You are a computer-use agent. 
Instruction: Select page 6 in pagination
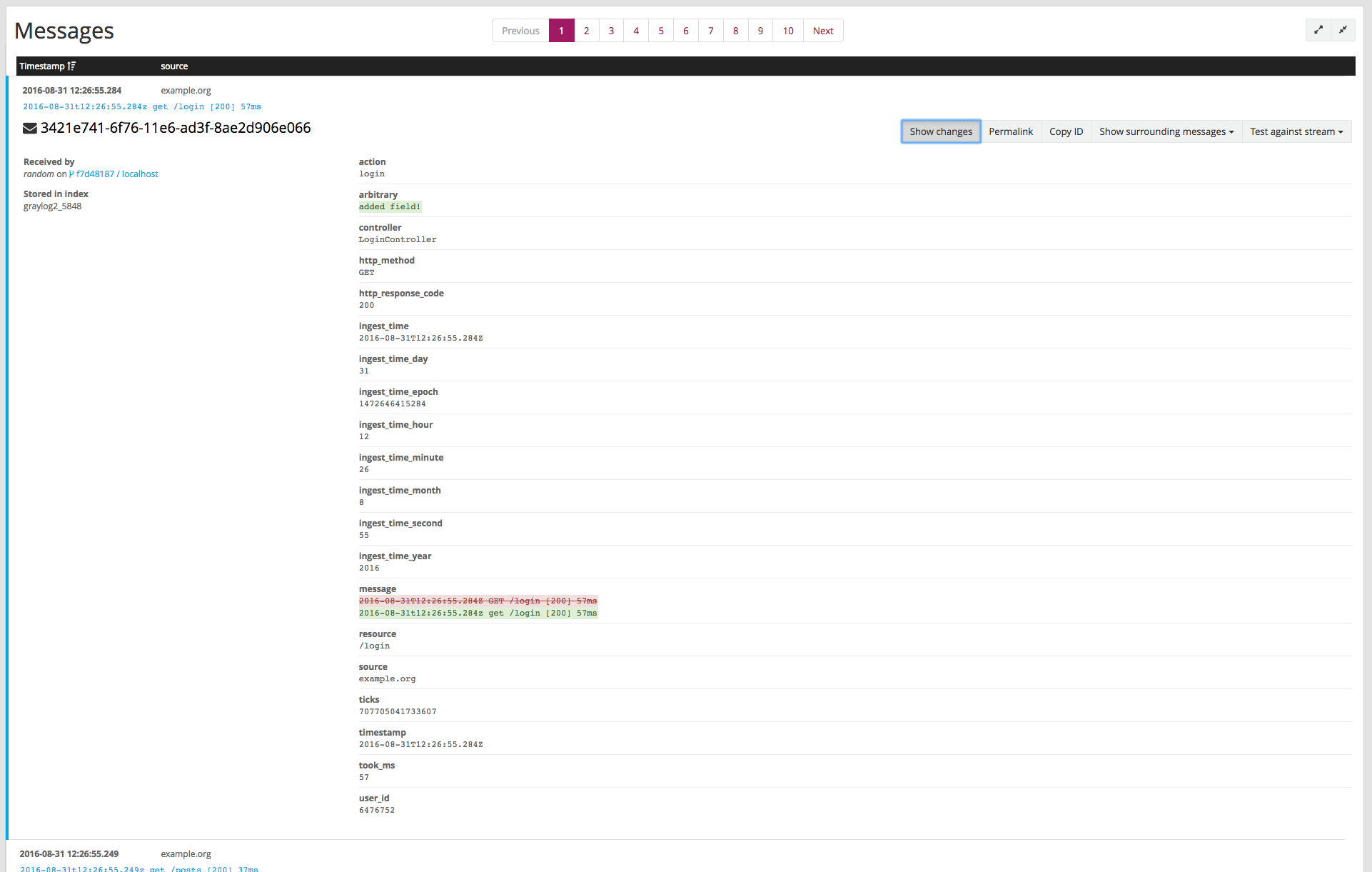686,31
